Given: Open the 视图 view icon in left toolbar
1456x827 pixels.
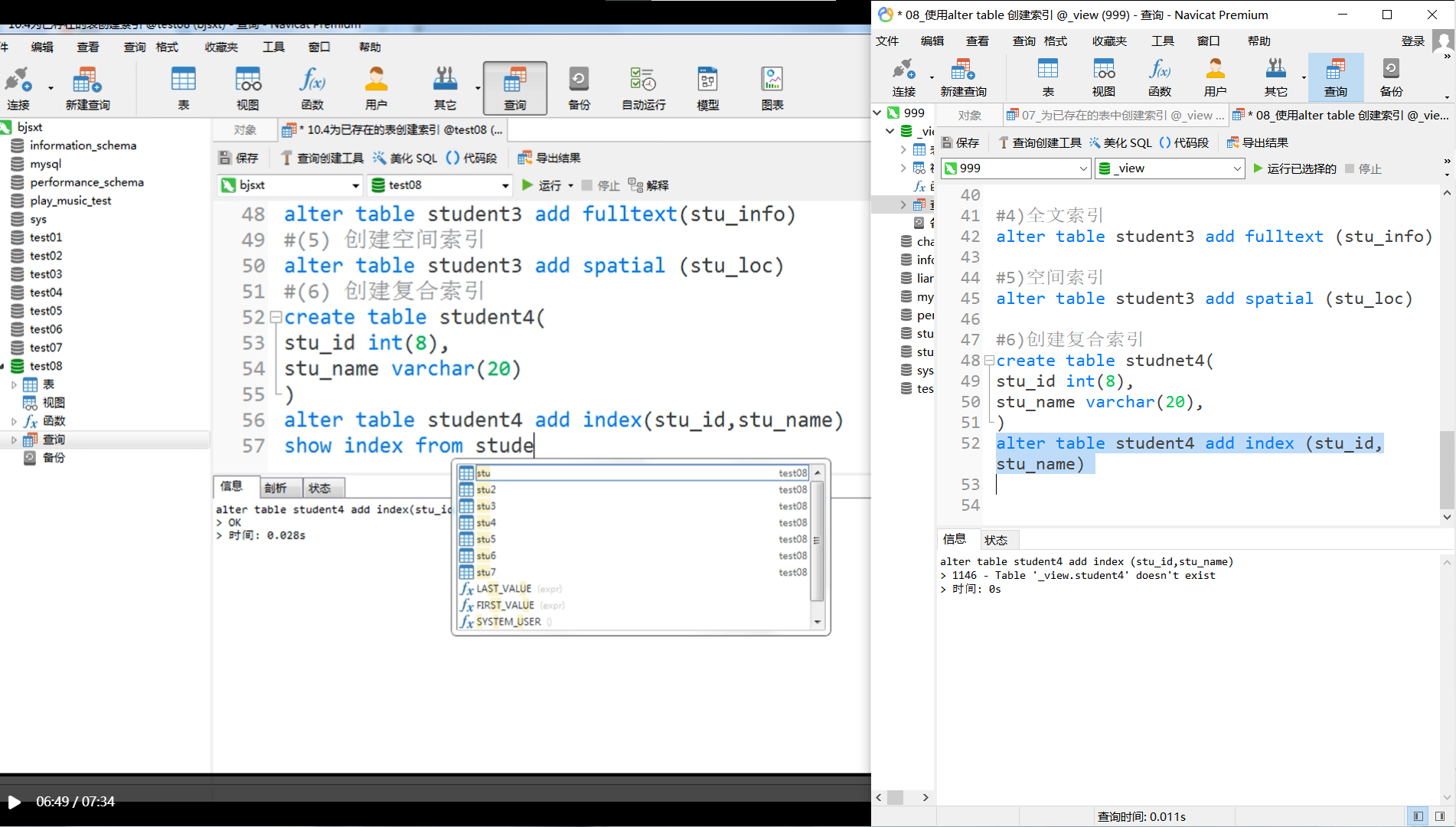Looking at the screenshot, I should (x=248, y=88).
